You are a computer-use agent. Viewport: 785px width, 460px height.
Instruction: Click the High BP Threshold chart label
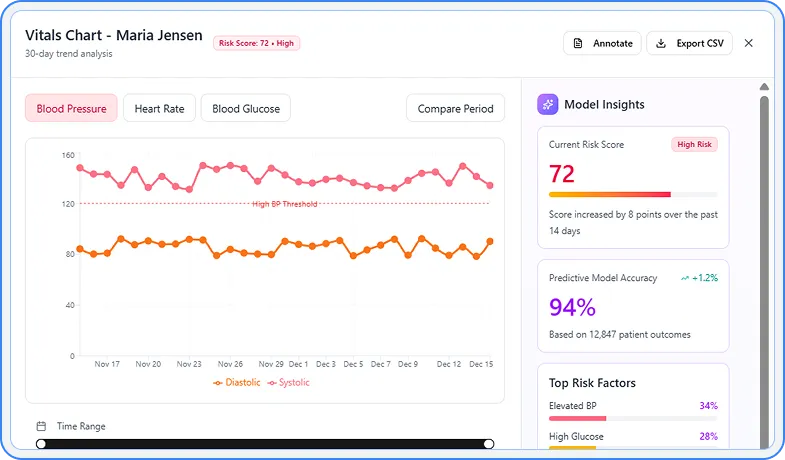click(x=285, y=204)
